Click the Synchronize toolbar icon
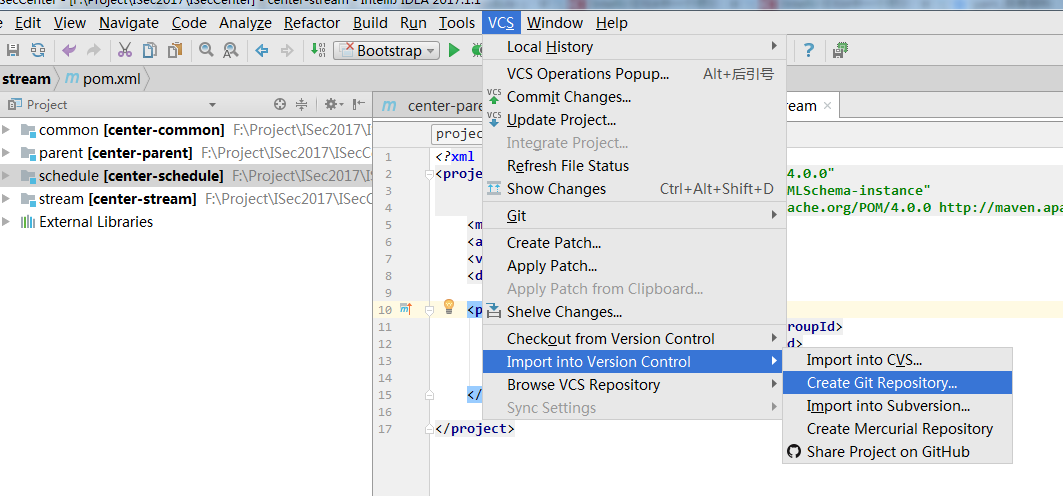The height and width of the screenshot is (496, 1063). (38, 50)
